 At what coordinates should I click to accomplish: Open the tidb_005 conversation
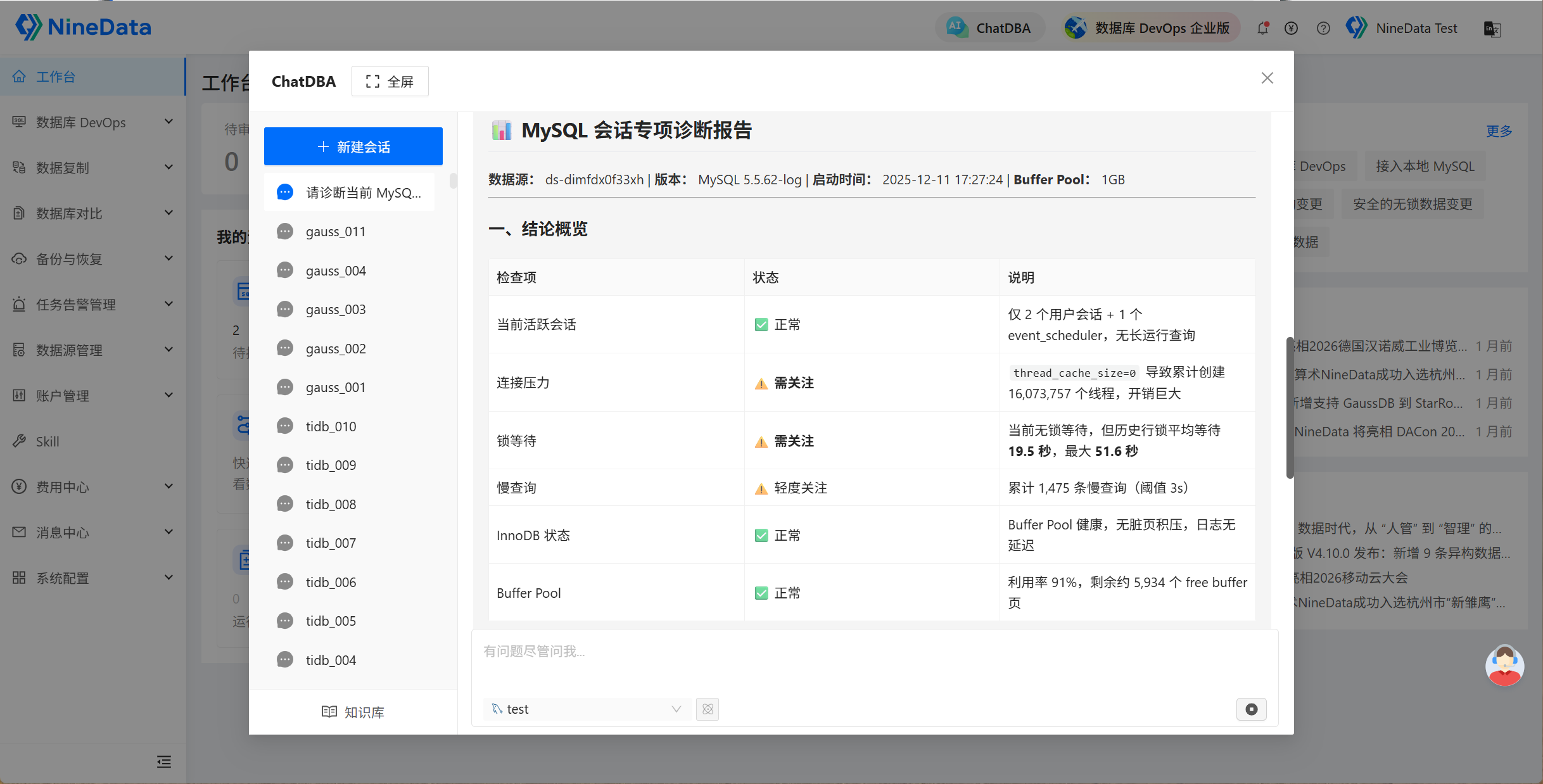click(350, 621)
